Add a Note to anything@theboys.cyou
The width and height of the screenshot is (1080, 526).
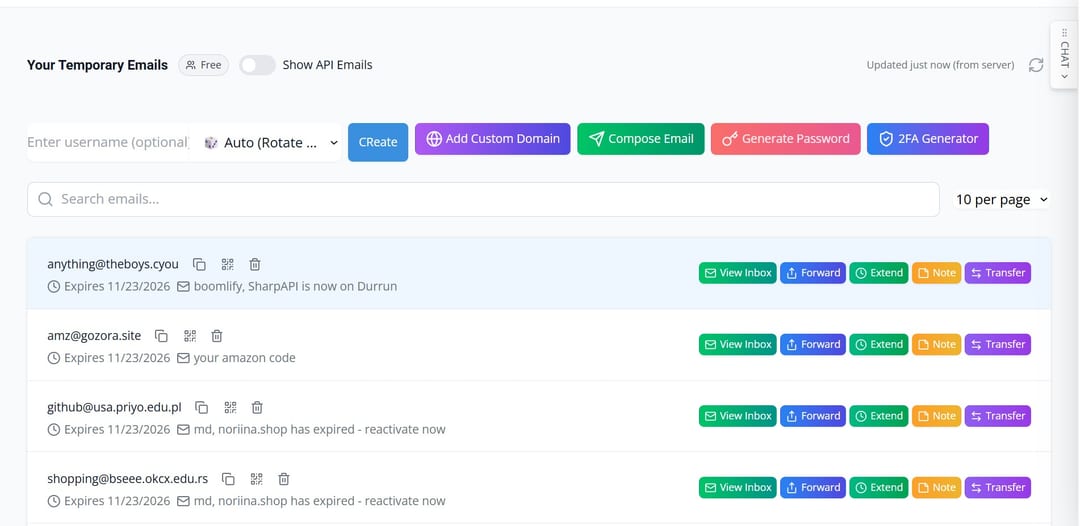click(936, 273)
